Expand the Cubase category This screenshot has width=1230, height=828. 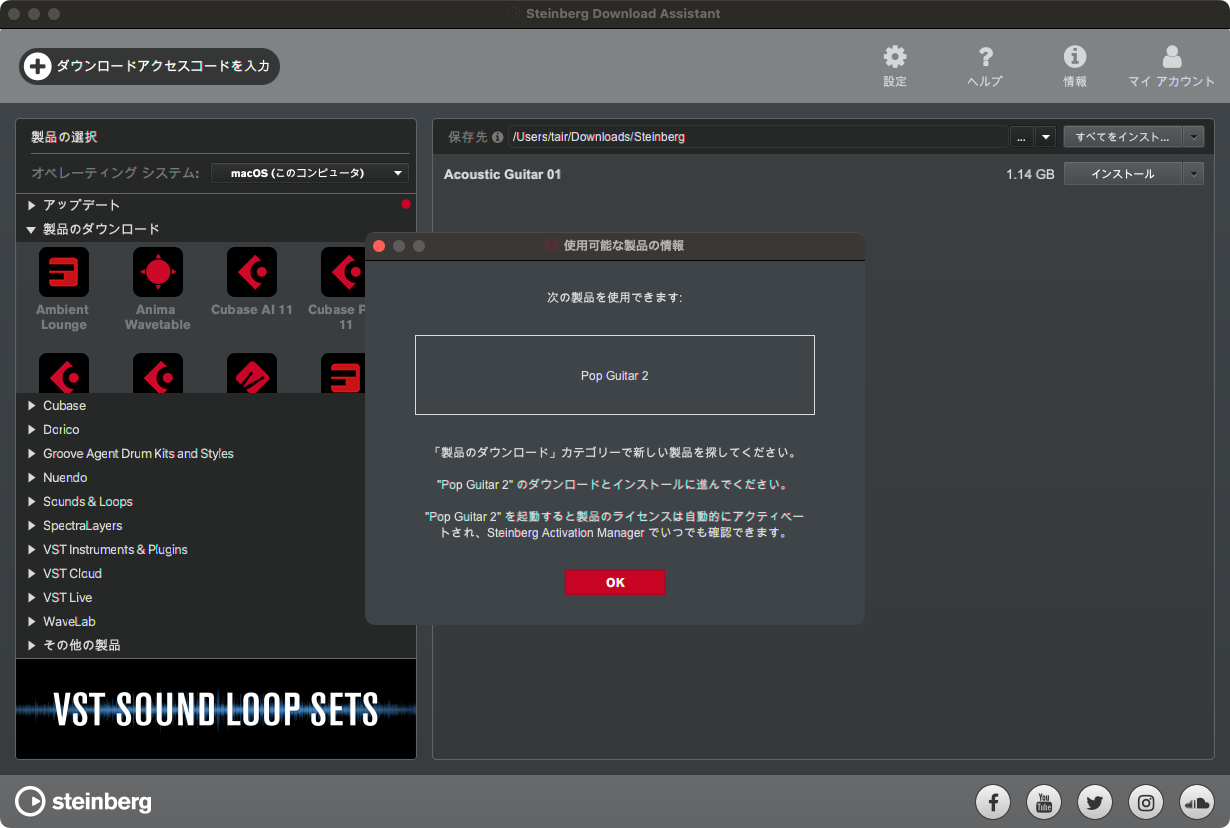pos(33,406)
